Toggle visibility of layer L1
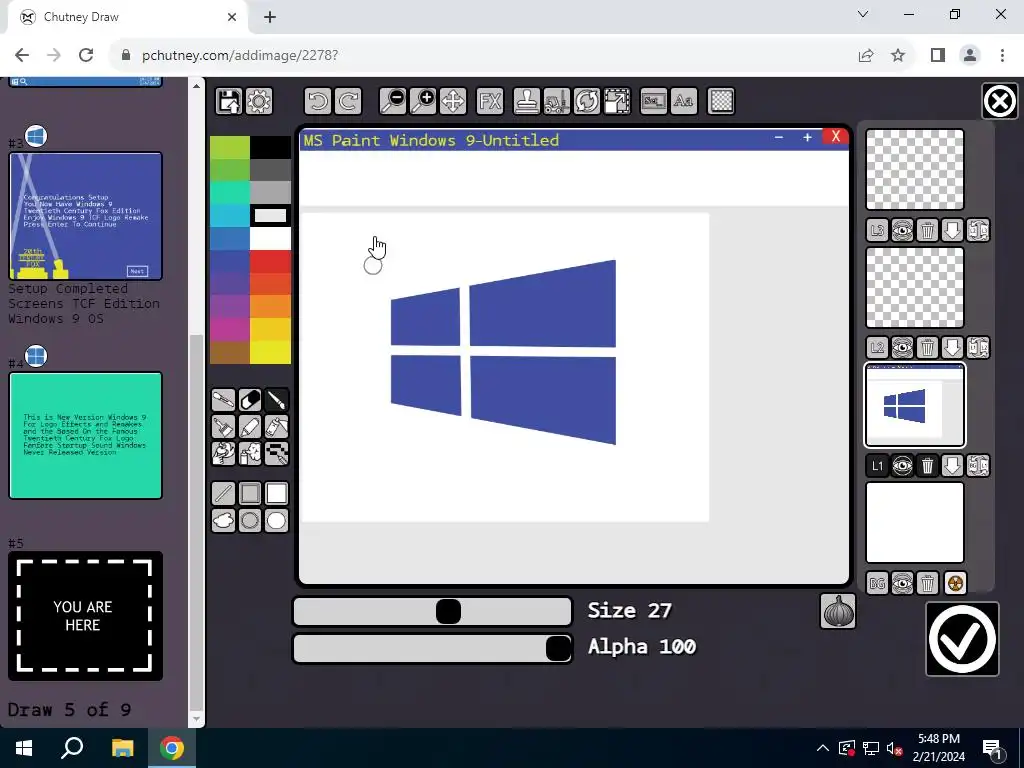The image size is (1024, 768). (903, 466)
